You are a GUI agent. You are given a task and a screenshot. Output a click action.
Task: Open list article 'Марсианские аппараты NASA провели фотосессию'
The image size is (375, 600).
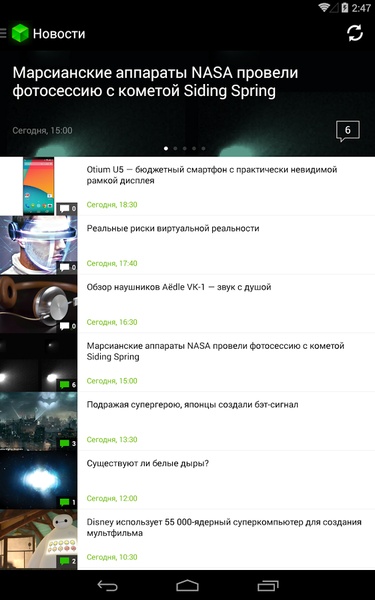coord(215,351)
